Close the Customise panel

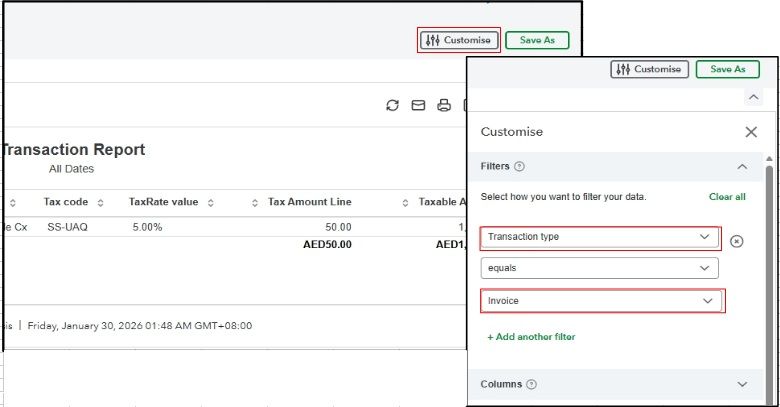pos(751,132)
